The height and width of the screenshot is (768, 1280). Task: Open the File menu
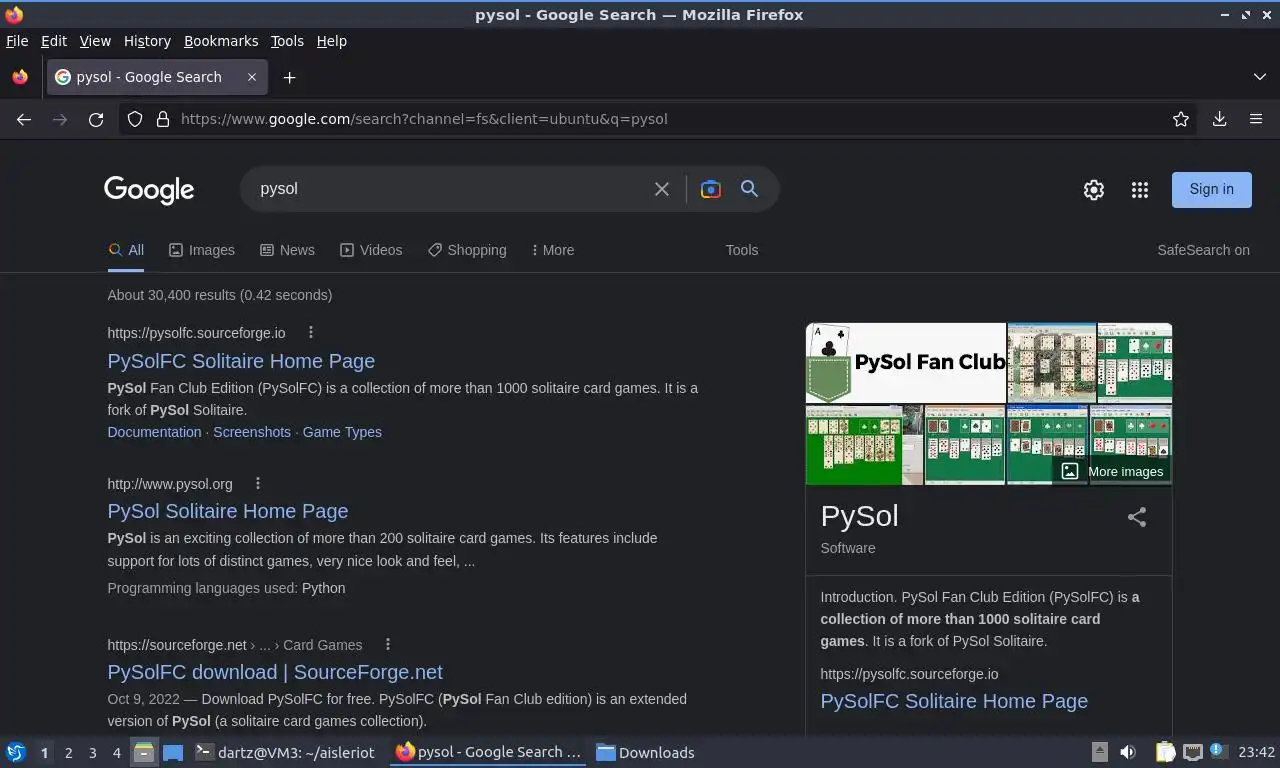pos(17,41)
